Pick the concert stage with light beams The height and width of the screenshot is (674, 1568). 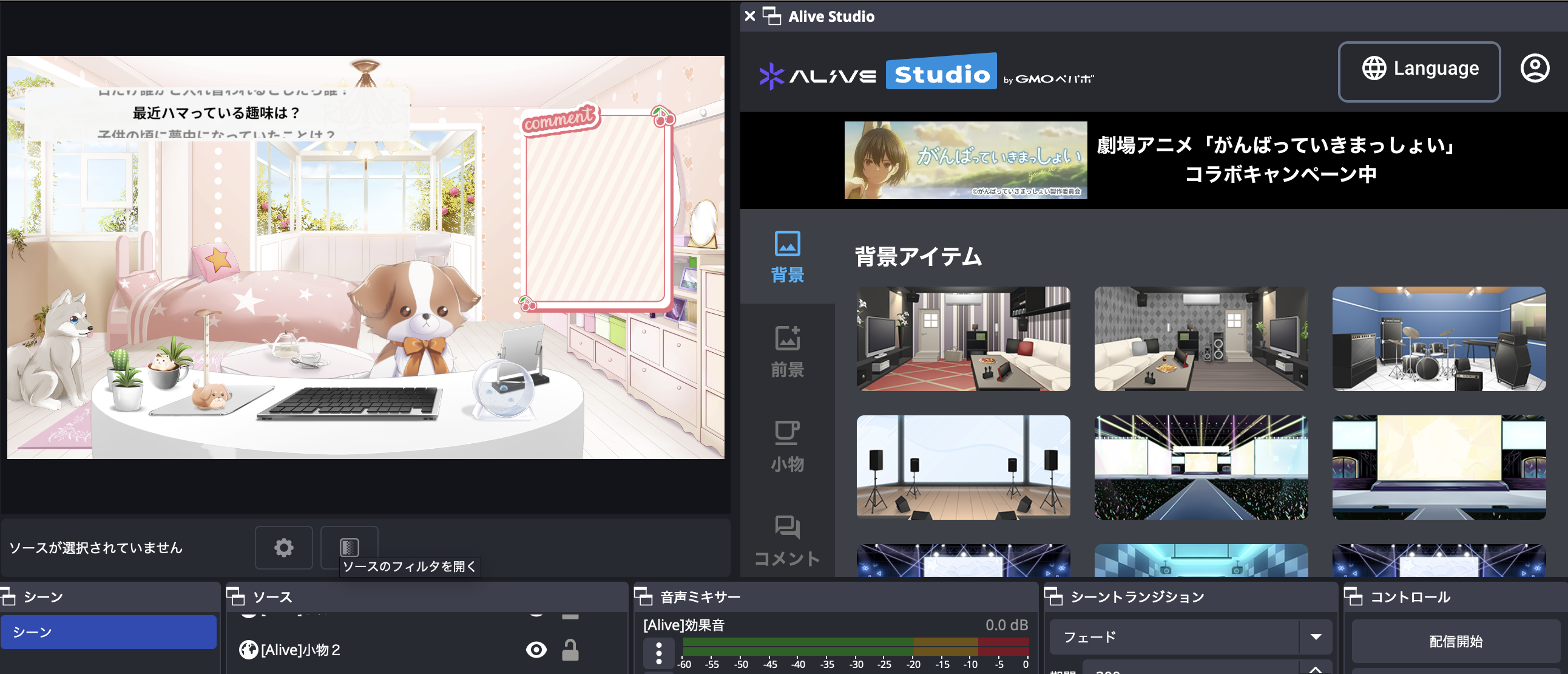click(1200, 467)
